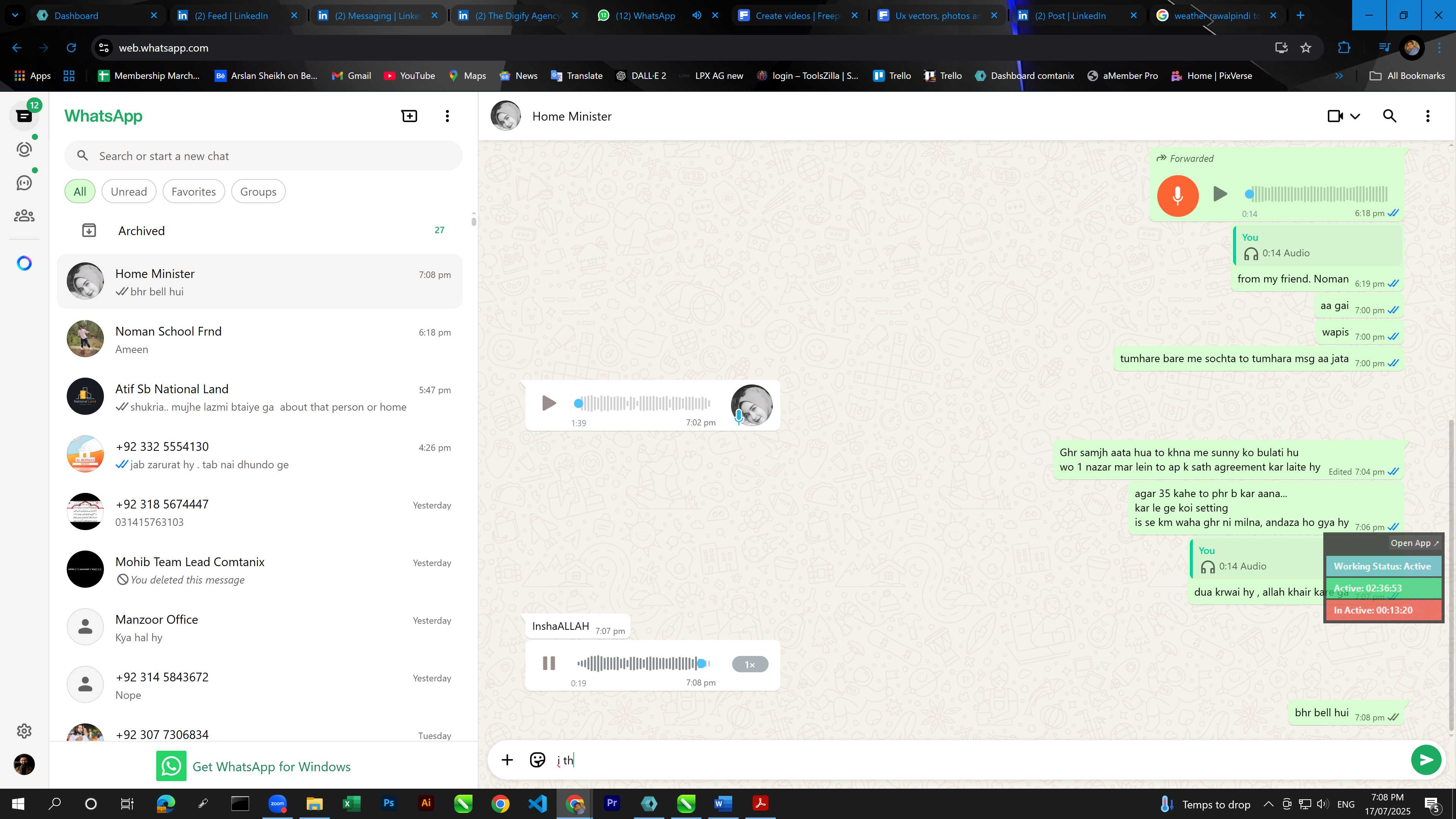
Task: Open Chrome extensions puzzle icon
Action: tap(1344, 48)
